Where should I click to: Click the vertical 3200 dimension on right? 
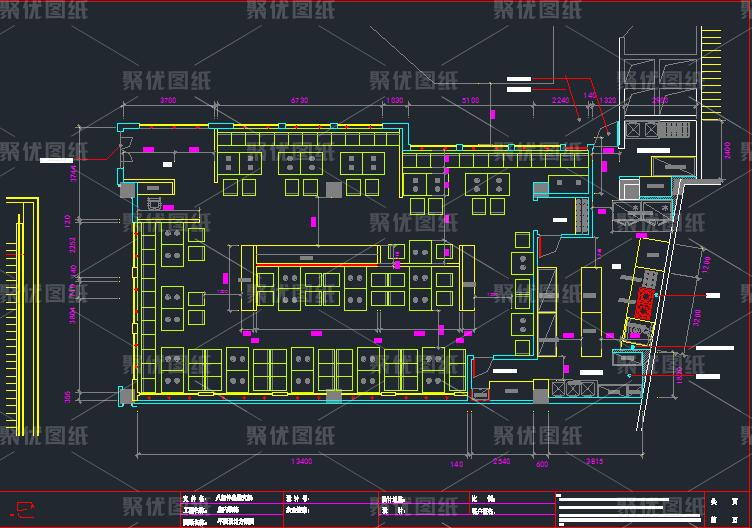(x=697, y=317)
